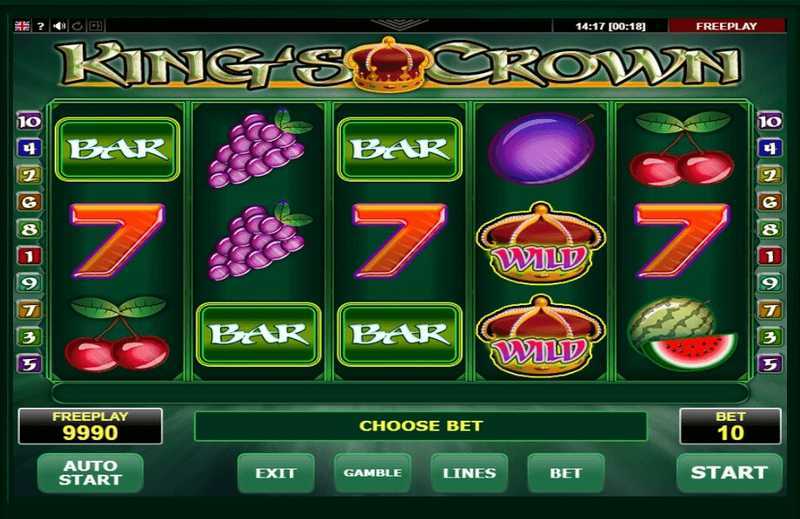800x519 pixels.
Task: Open the UK flag language selector
Action: coord(22,26)
